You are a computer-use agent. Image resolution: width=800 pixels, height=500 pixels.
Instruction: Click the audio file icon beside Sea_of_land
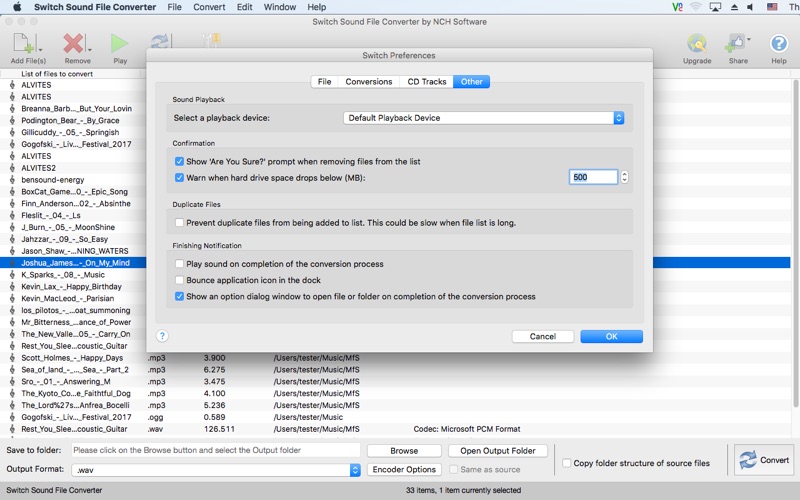point(12,369)
